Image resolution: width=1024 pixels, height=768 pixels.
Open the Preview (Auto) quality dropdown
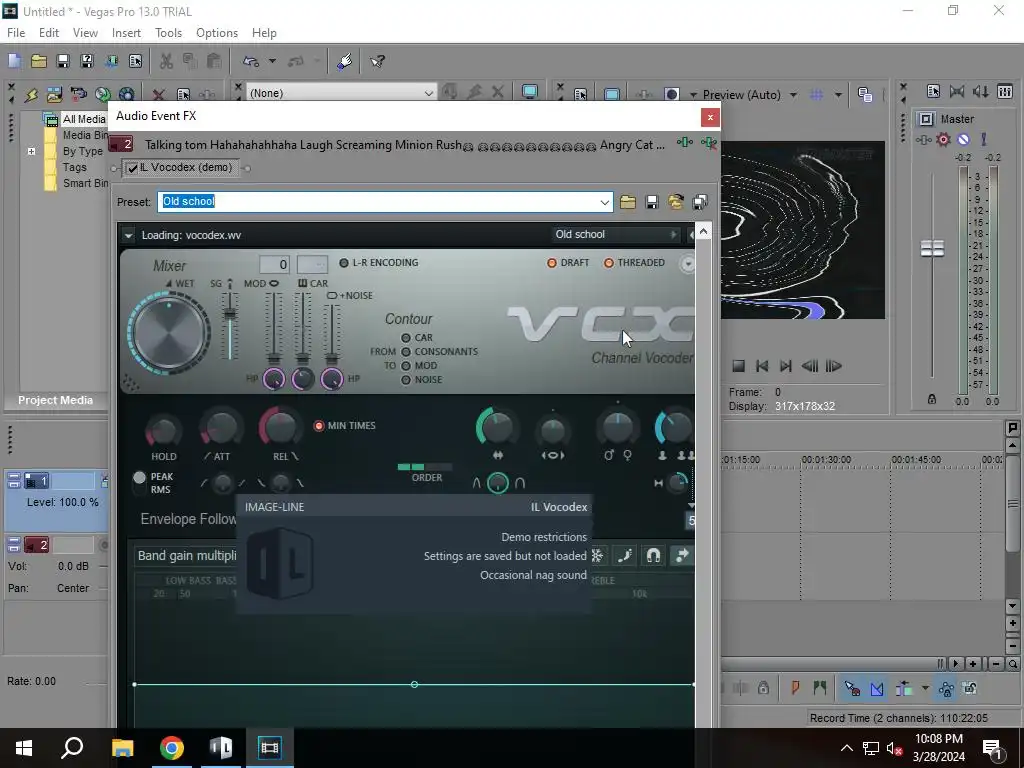(793, 95)
